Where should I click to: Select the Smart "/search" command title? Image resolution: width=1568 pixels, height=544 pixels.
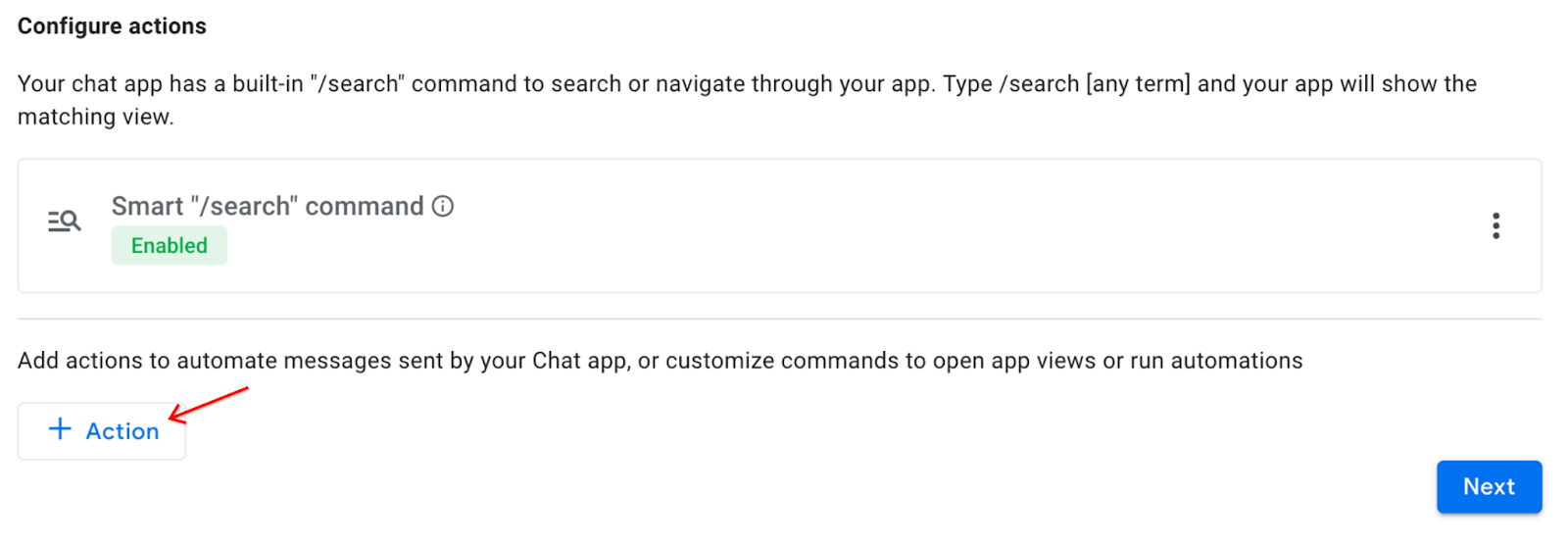point(267,206)
